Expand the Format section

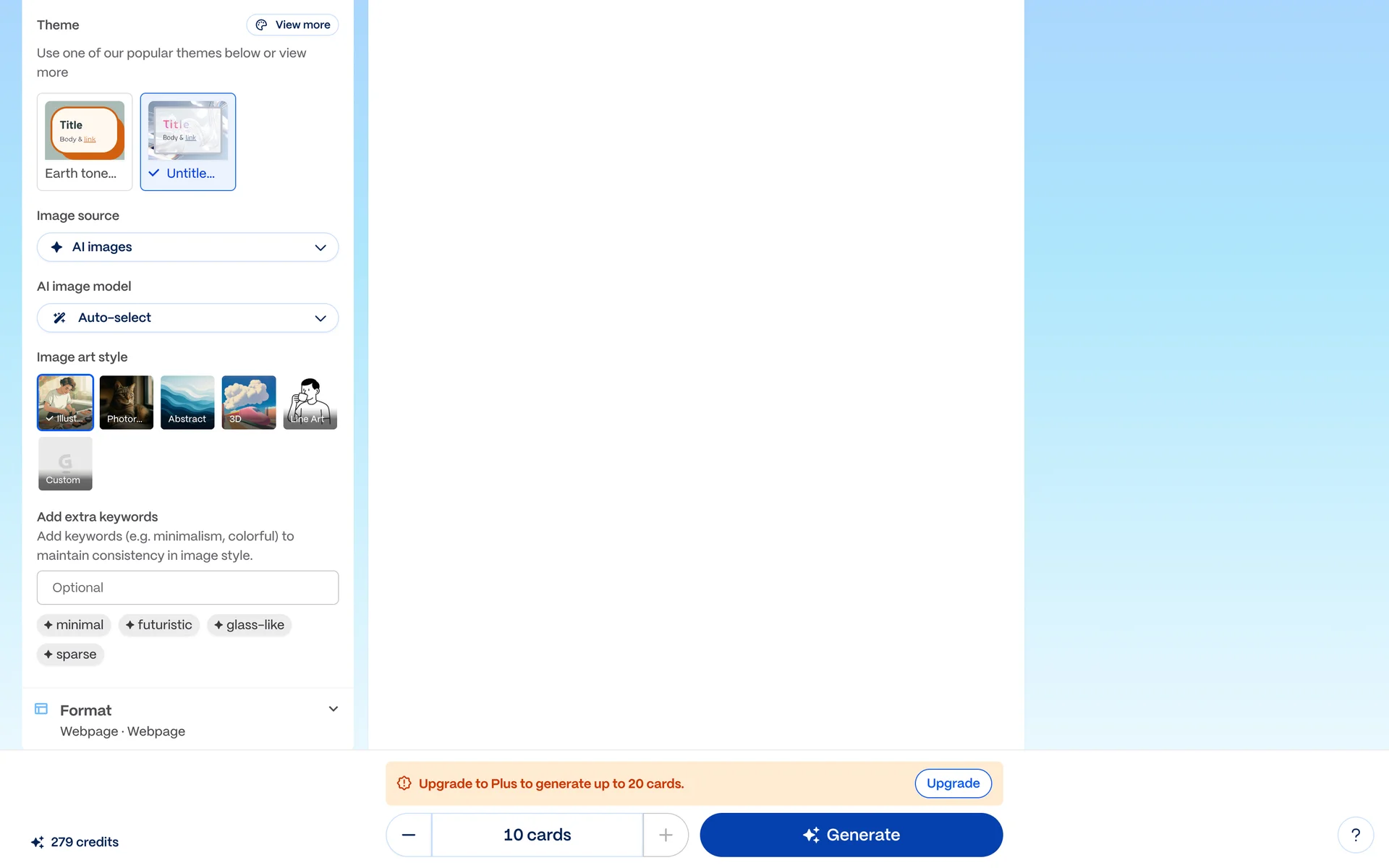point(333,709)
